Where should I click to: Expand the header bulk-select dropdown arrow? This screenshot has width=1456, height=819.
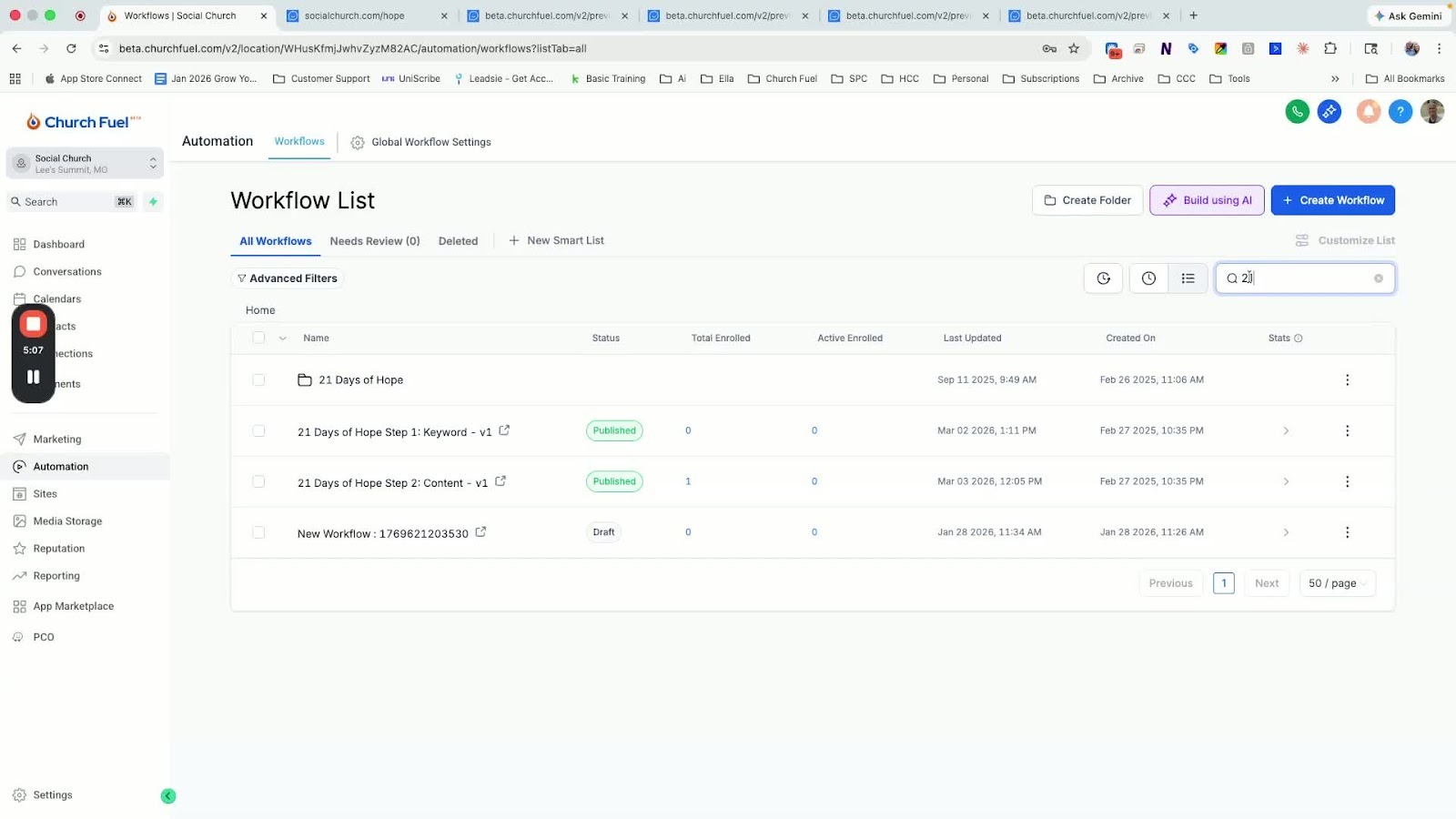(283, 339)
